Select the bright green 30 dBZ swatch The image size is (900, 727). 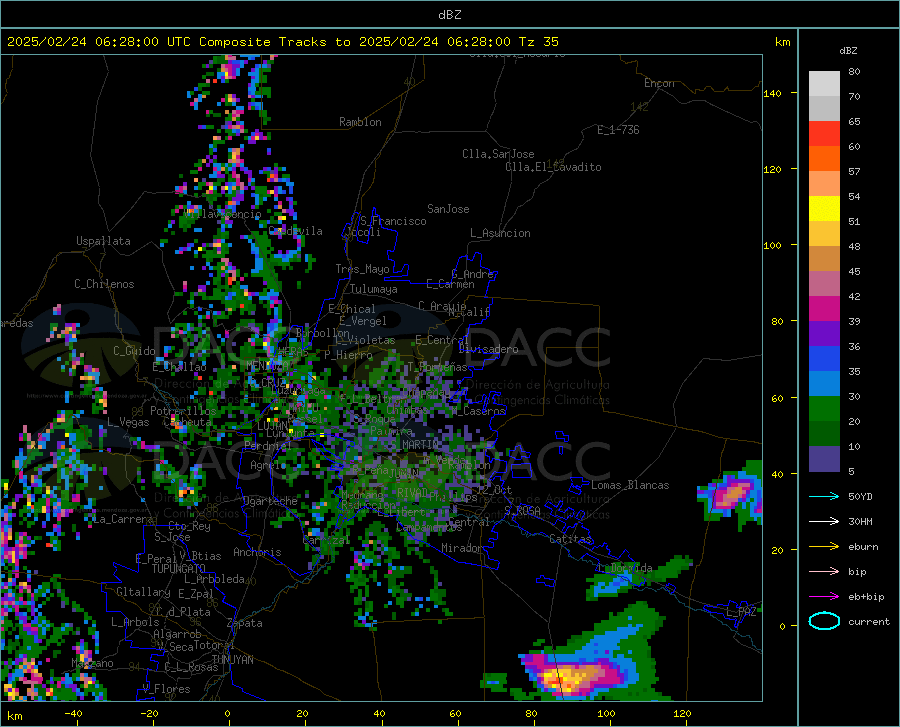point(824,409)
